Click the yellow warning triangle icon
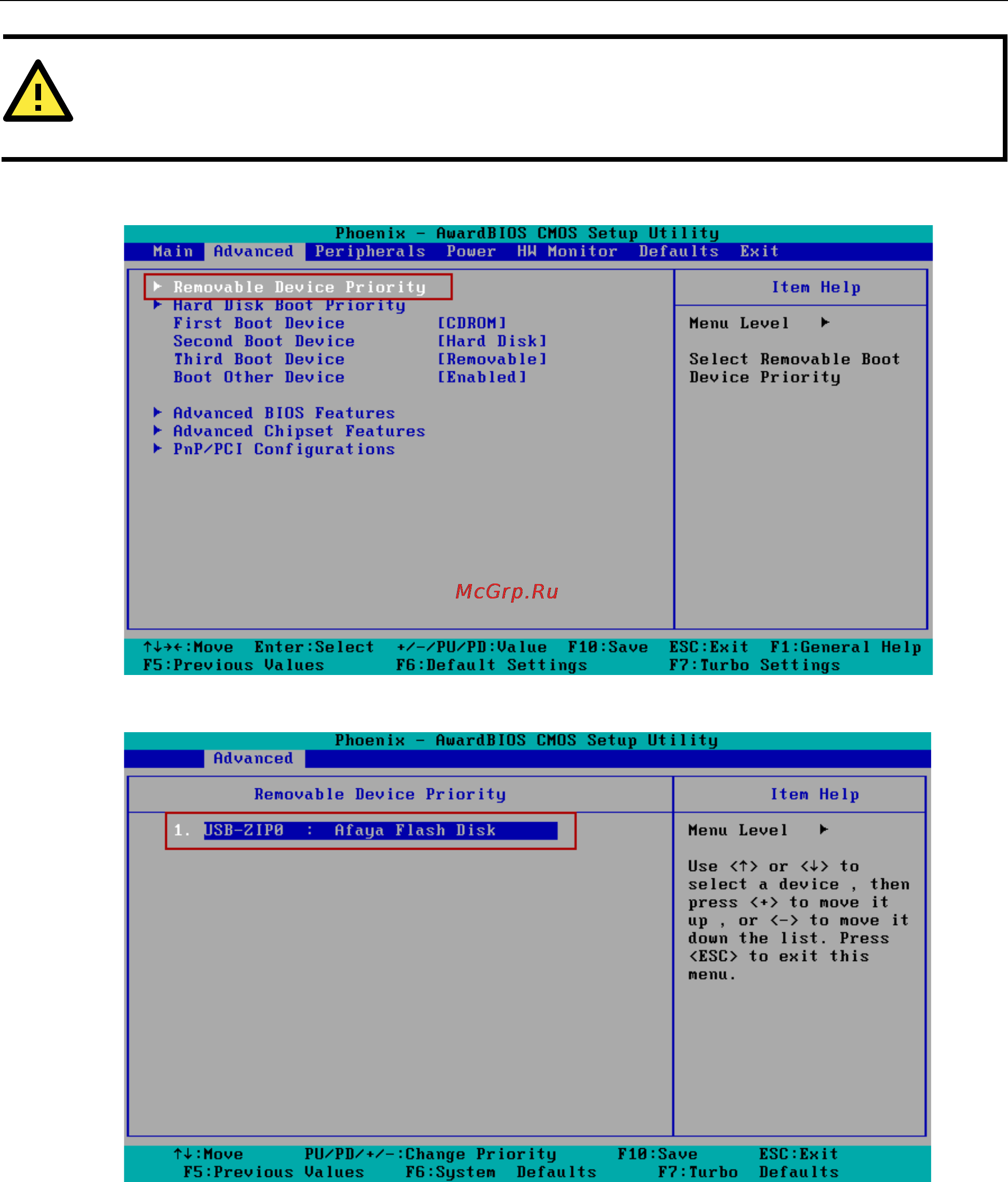This screenshot has height=1182, width=1008. (38, 92)
